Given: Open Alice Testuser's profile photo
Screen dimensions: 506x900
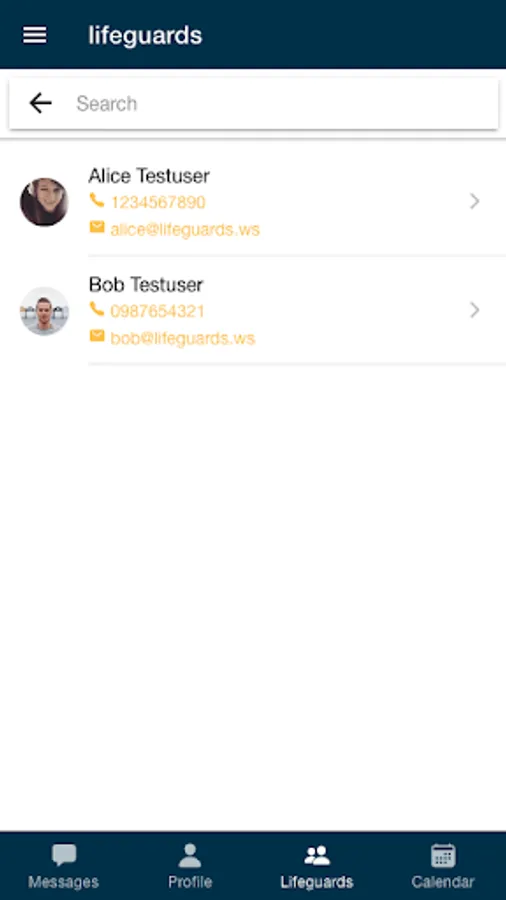Looking at the screenshot, I should point(44,202).
